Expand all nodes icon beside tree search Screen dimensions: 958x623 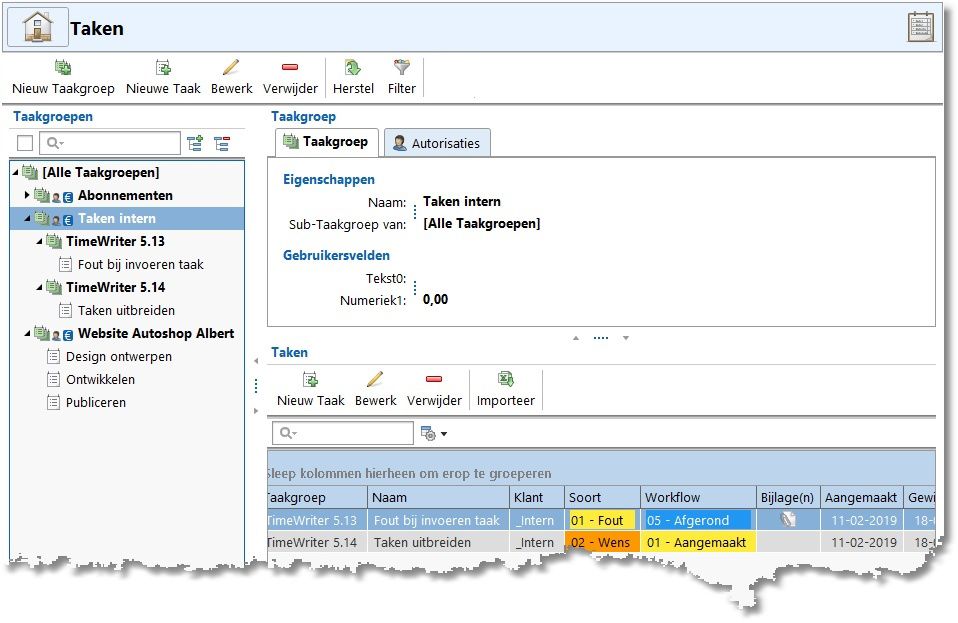pos(195,143)
